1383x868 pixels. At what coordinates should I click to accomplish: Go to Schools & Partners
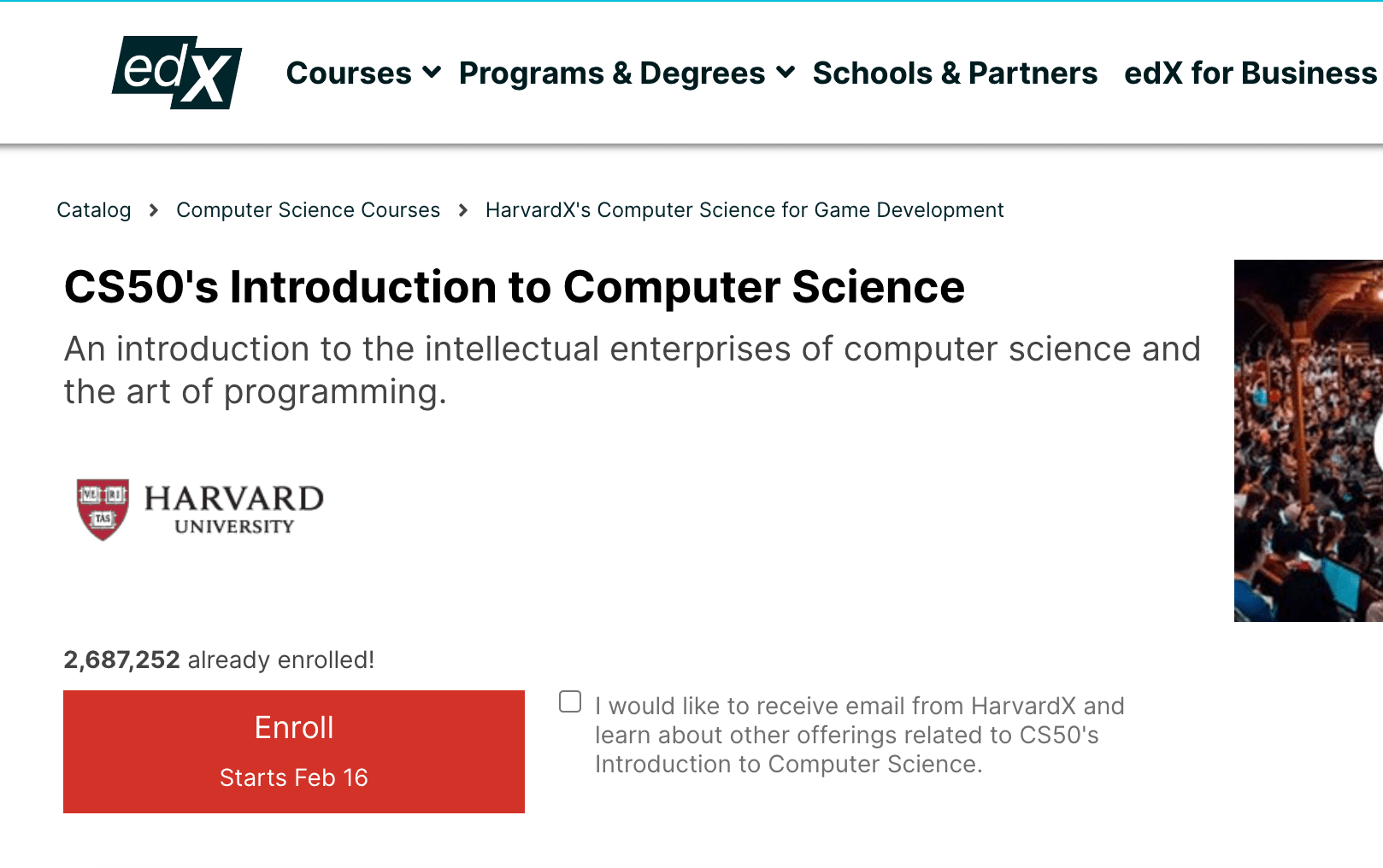click(955, 73)
